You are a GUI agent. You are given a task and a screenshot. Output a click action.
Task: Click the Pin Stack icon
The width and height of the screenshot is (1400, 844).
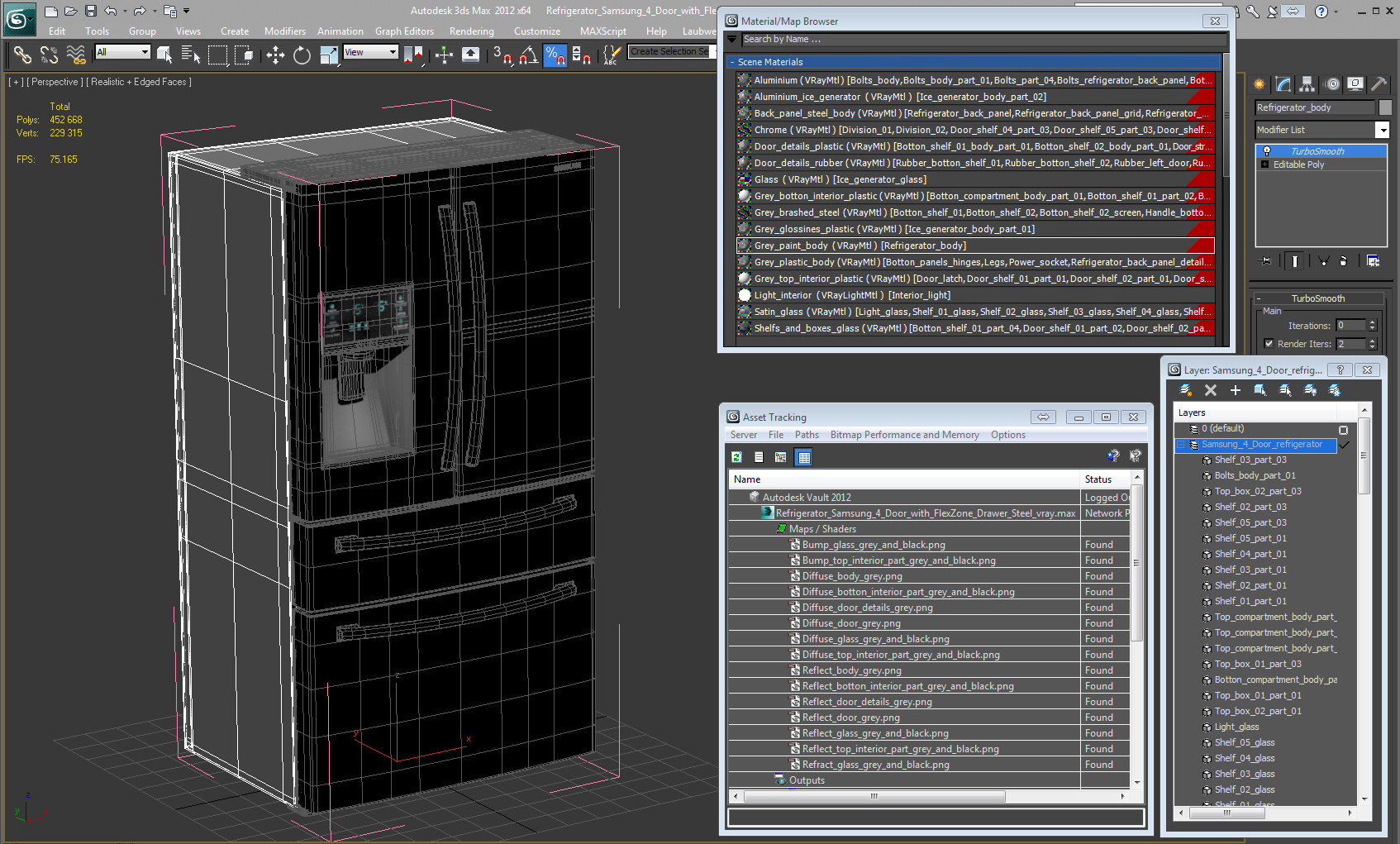tap(1266, 260)
